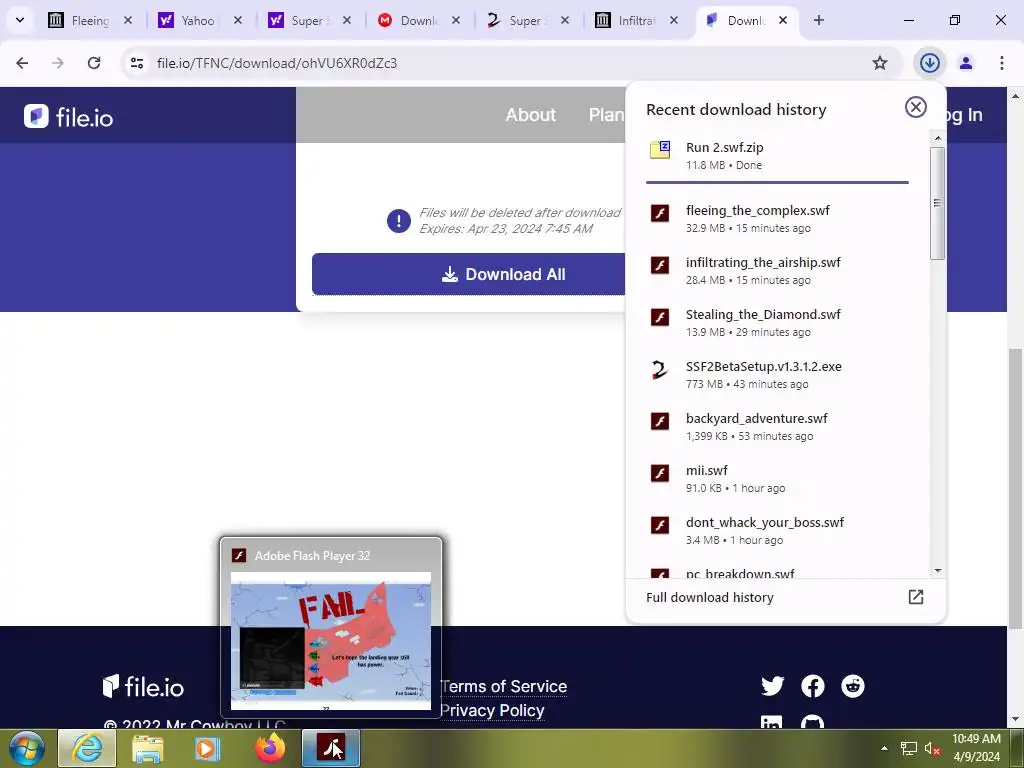Viewport: 1024px width, 768px height.
Task: Close the Yahoo Super tab
Action: pos(347,20)
